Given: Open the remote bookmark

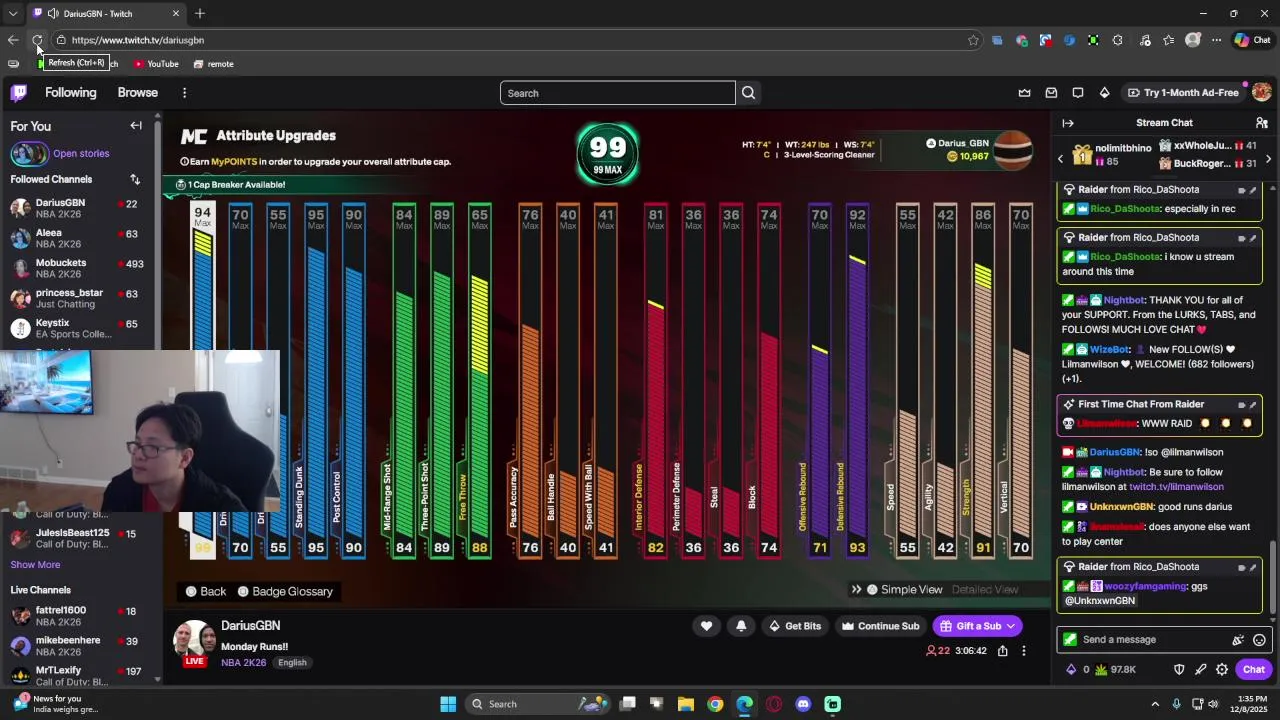Looking at the screenshot, I should [213, 64].
